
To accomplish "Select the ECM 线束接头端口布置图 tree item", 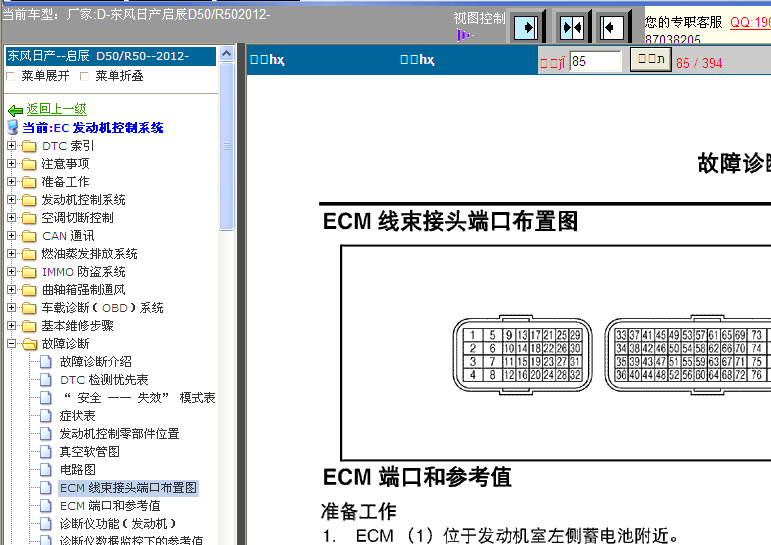I will click(x=128, y=488).
